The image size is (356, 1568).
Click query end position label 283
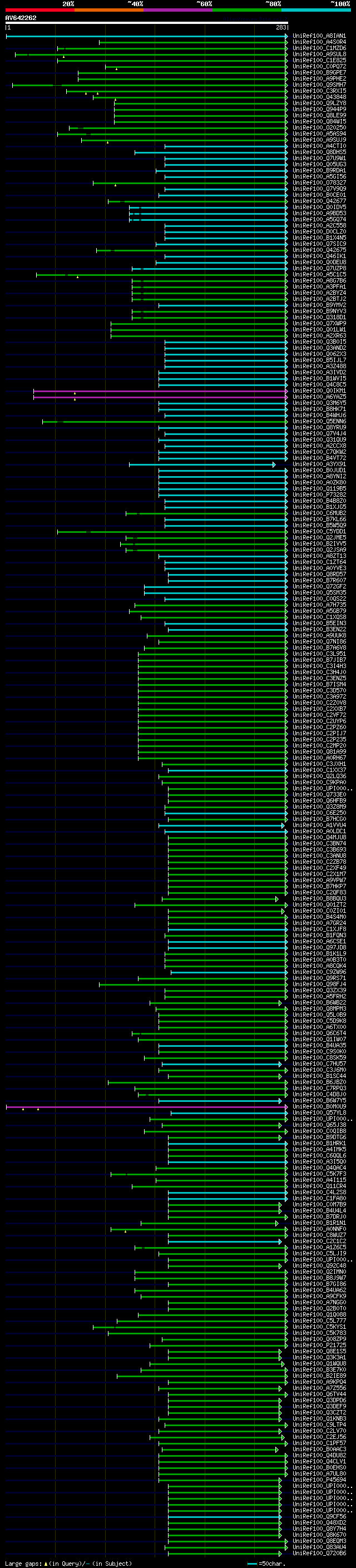tap(281, 28)
